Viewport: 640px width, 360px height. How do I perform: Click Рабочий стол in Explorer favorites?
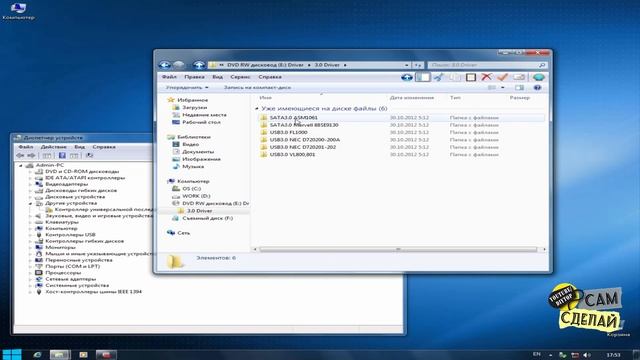tap(201, 122)
